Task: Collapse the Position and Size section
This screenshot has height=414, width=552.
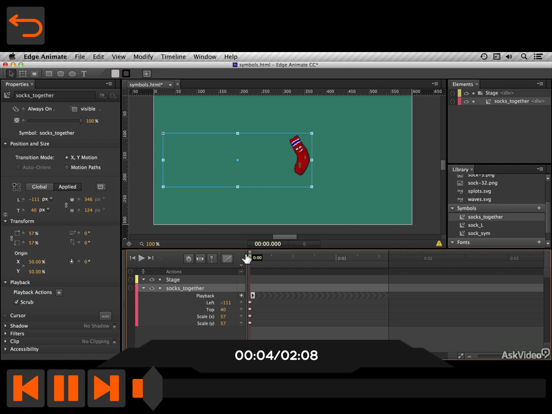Action: tap(6, 144)
